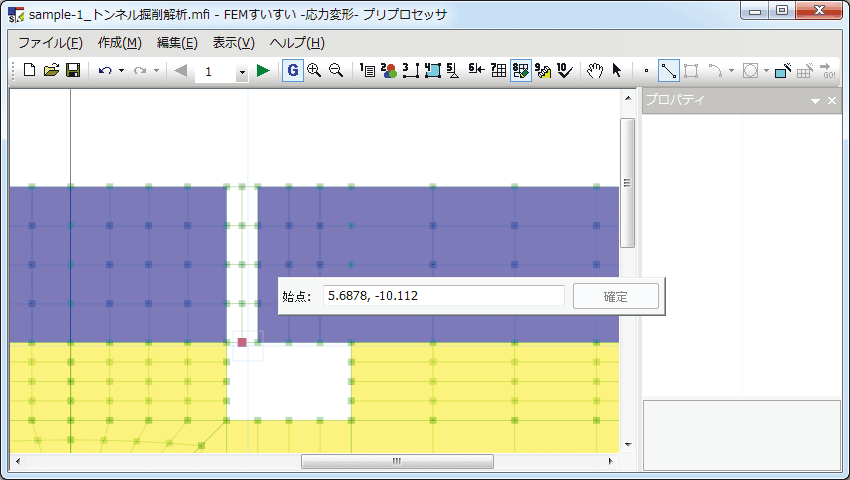The height and width of the screenshot is (480, 850).
Task: Click the canvas horizontal scrollbar thumb
Action: click(x=397, y=462)
